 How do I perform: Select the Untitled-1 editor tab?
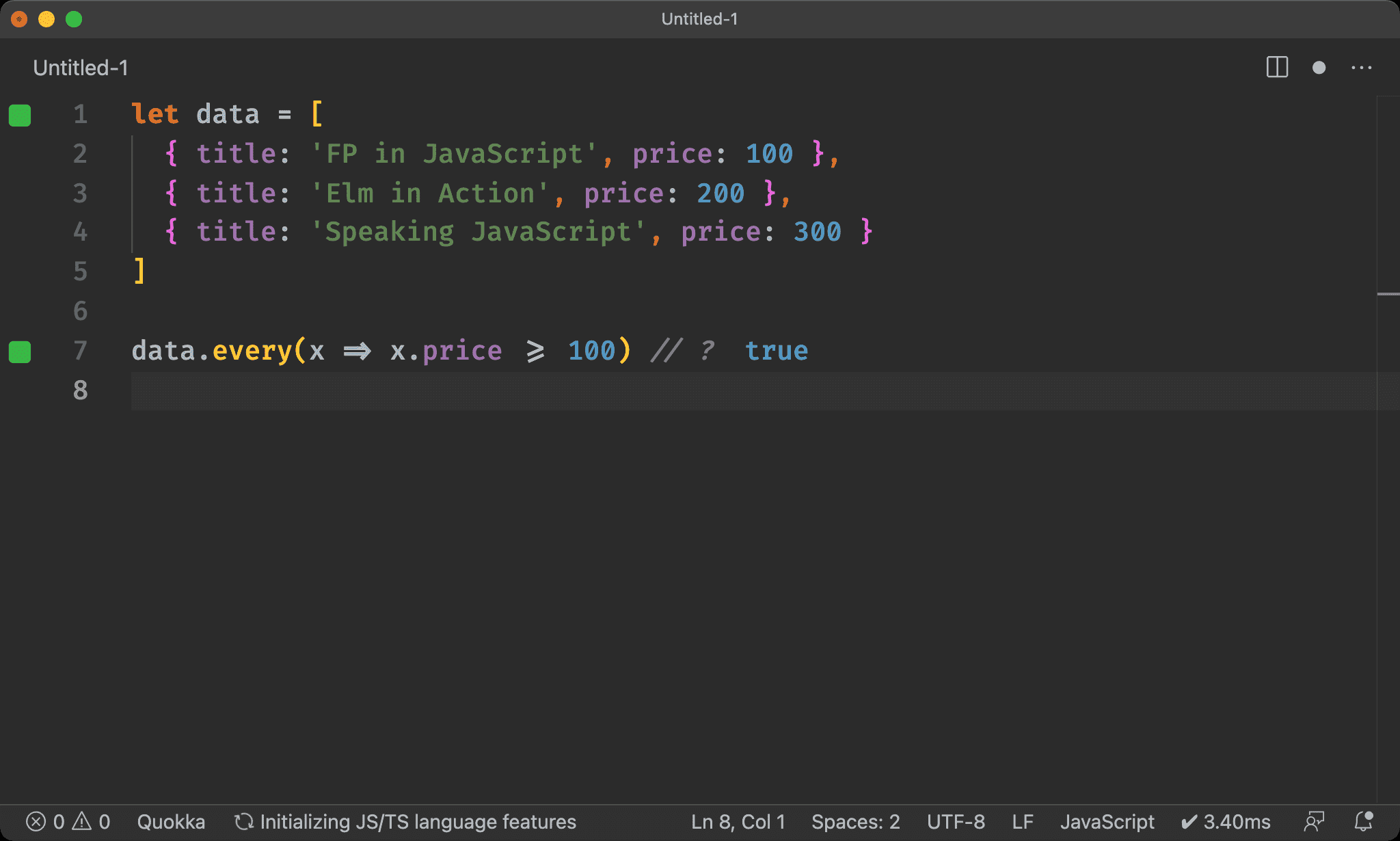(81, 68)
